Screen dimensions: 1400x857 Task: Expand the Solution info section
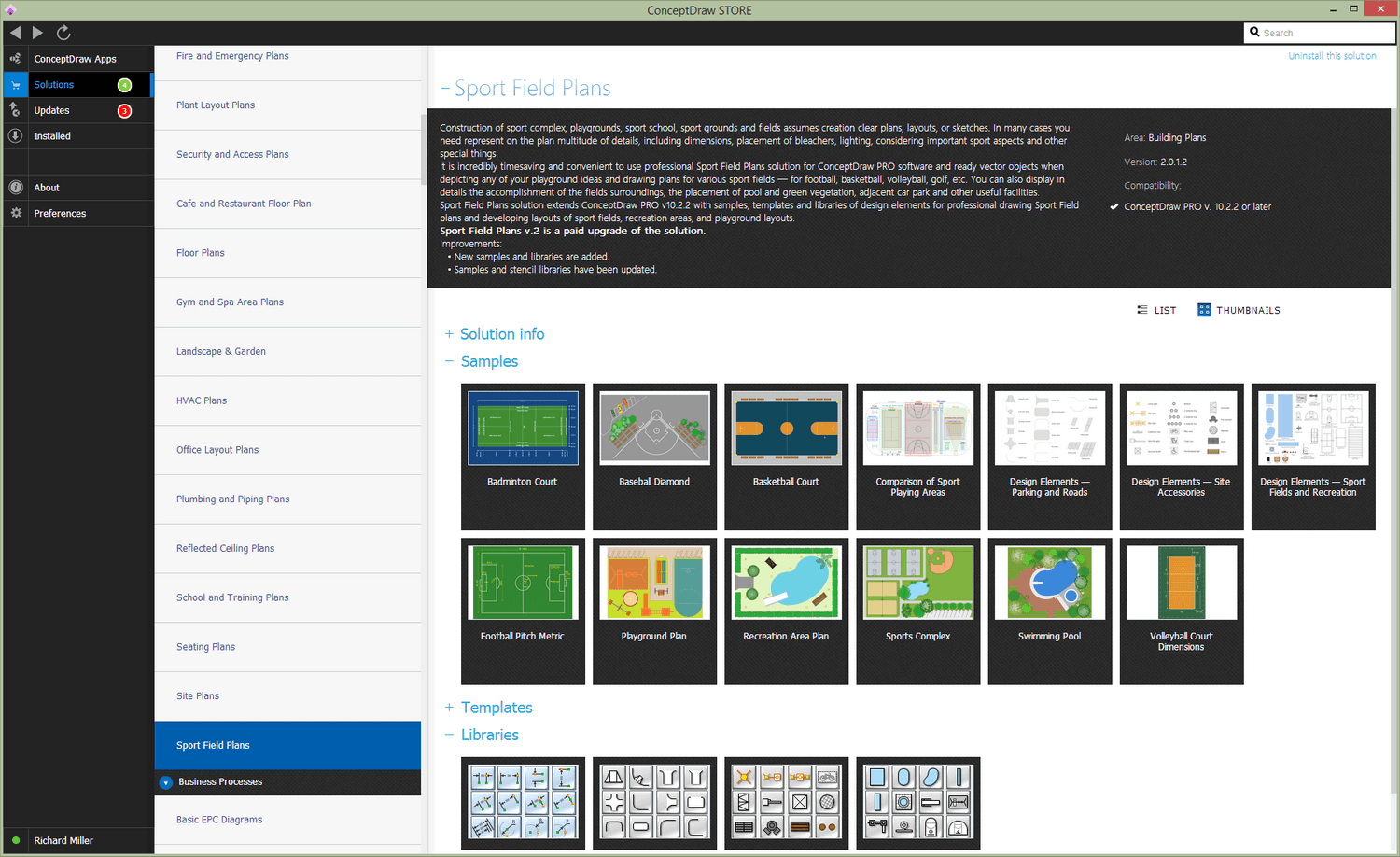449,334
